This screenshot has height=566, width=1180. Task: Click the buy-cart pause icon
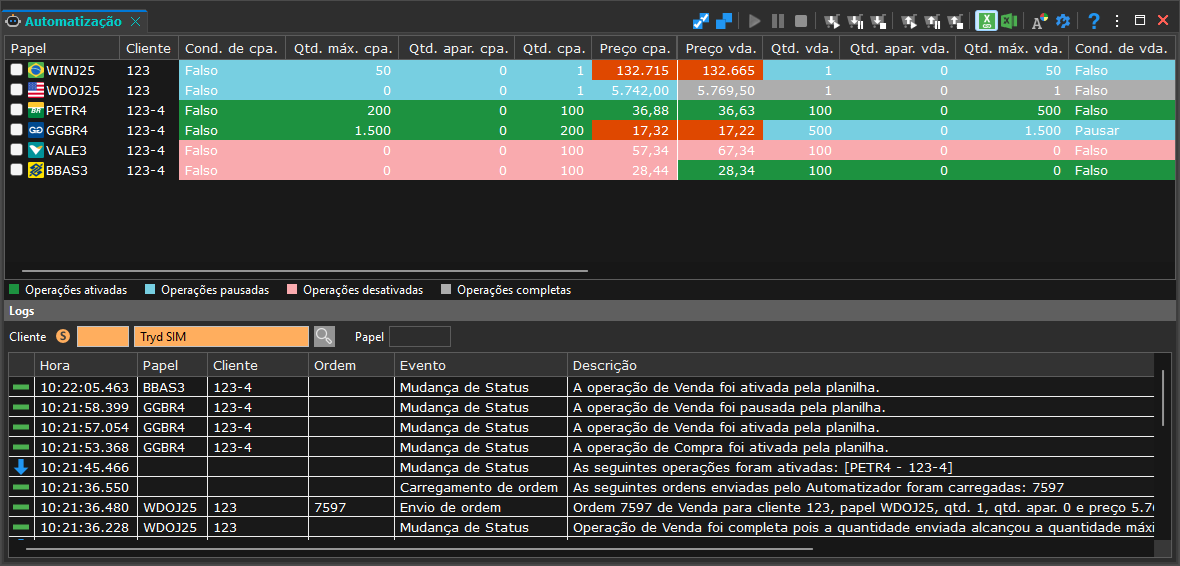[855, 21]
